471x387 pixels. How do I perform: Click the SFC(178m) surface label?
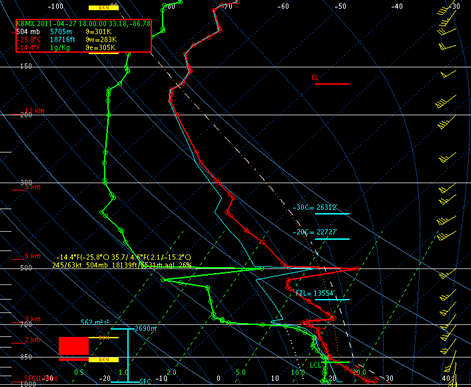[41, 378]
